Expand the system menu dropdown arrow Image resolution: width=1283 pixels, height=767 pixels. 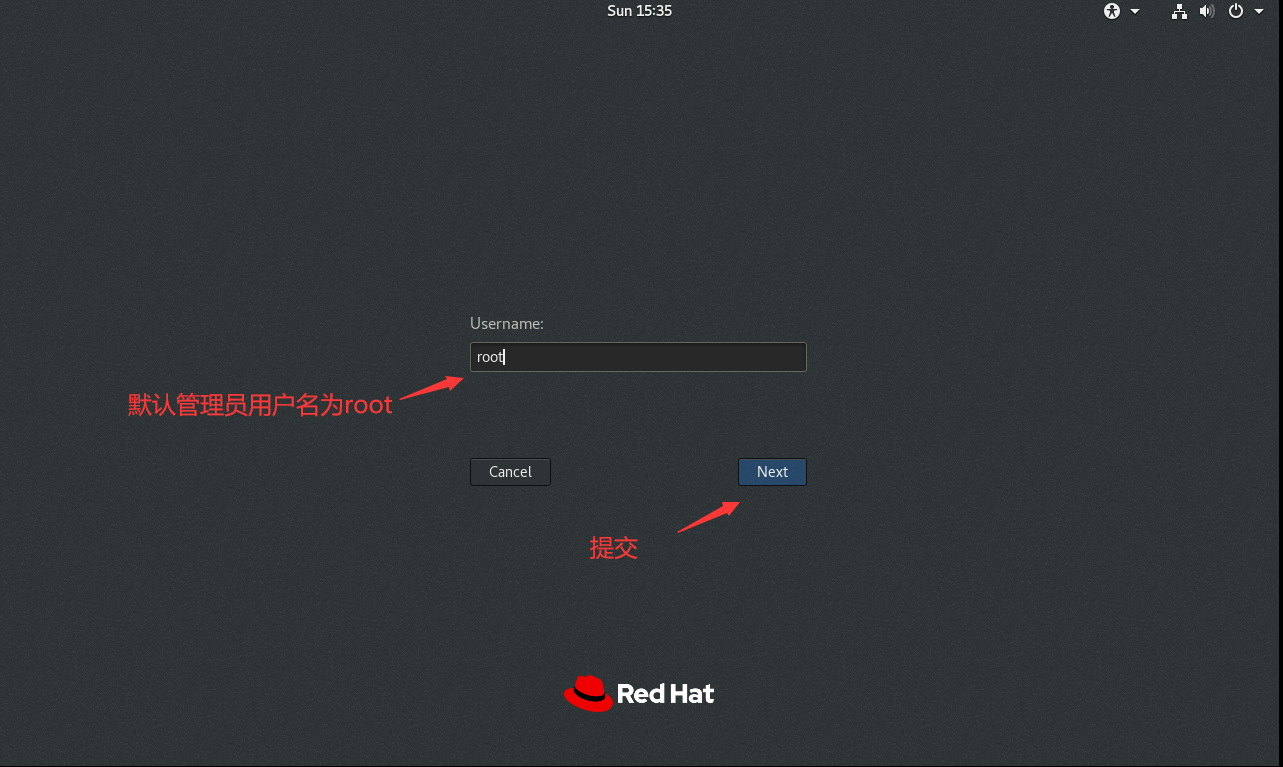[1259, 12]
